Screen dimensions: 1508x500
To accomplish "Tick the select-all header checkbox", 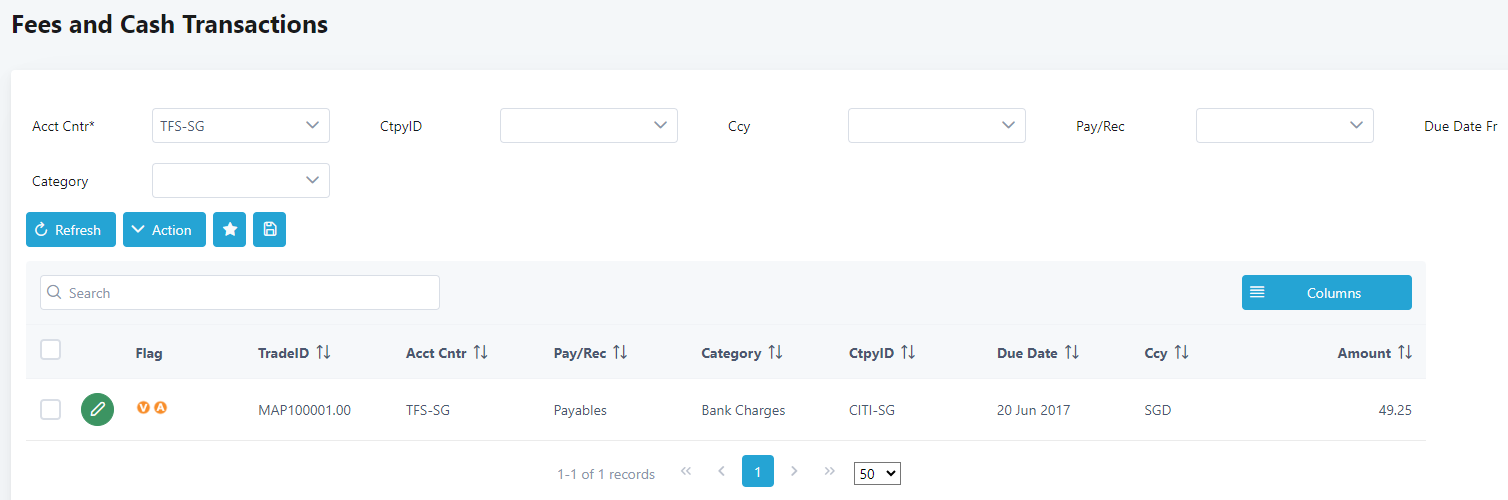I will point(50,350).
